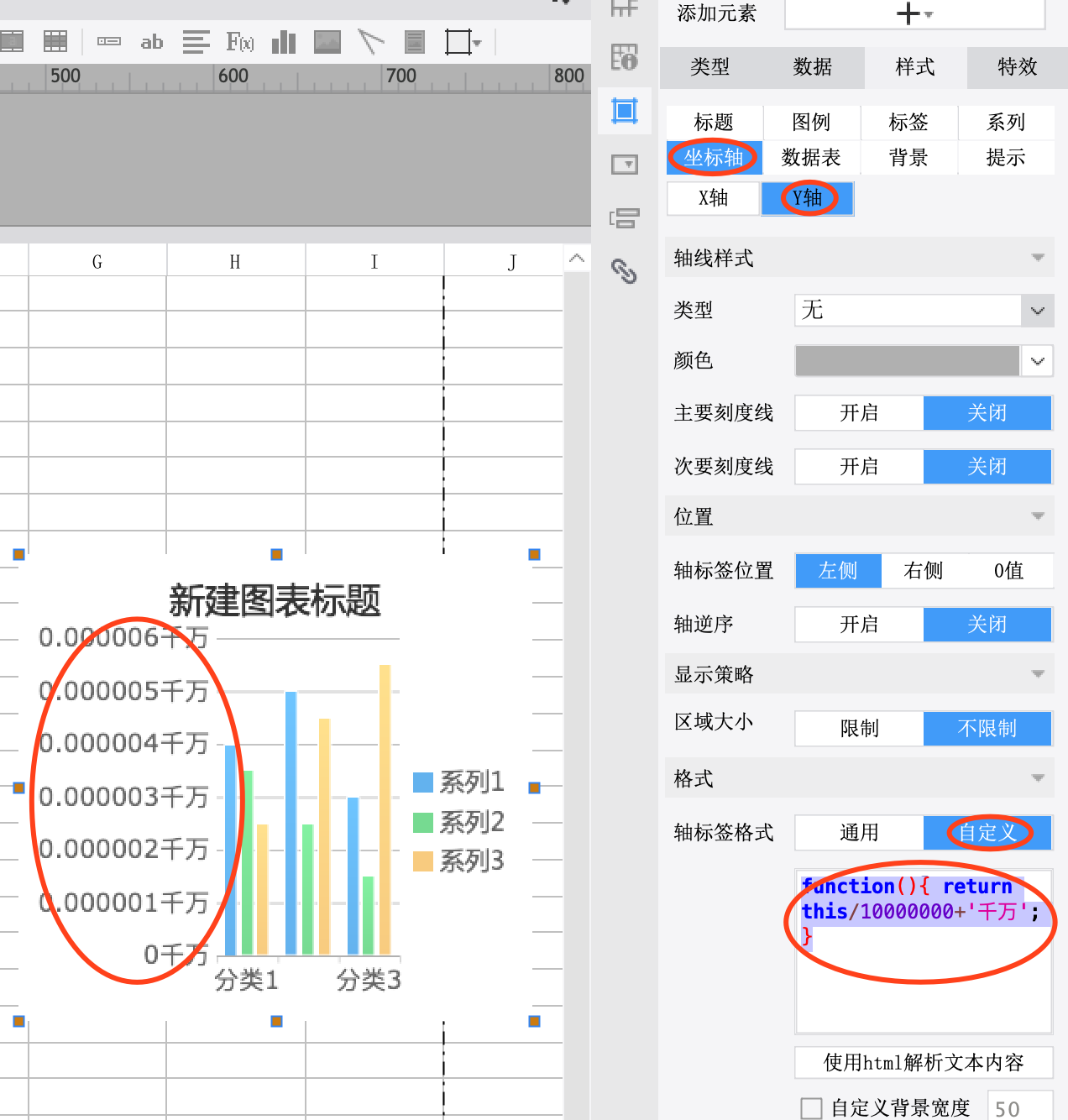Open the hyperlink chain sidebar icon
The image size is (1068, 1120).
click(624, 271)
